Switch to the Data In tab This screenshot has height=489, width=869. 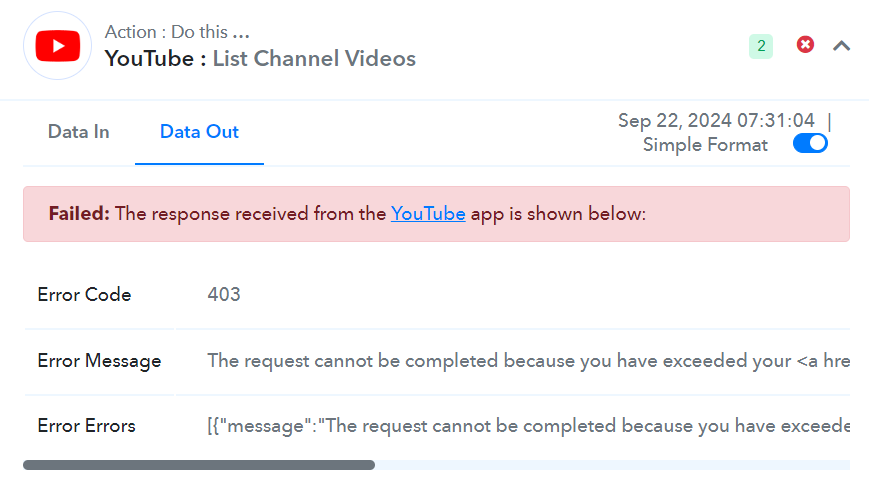(79, 132)
